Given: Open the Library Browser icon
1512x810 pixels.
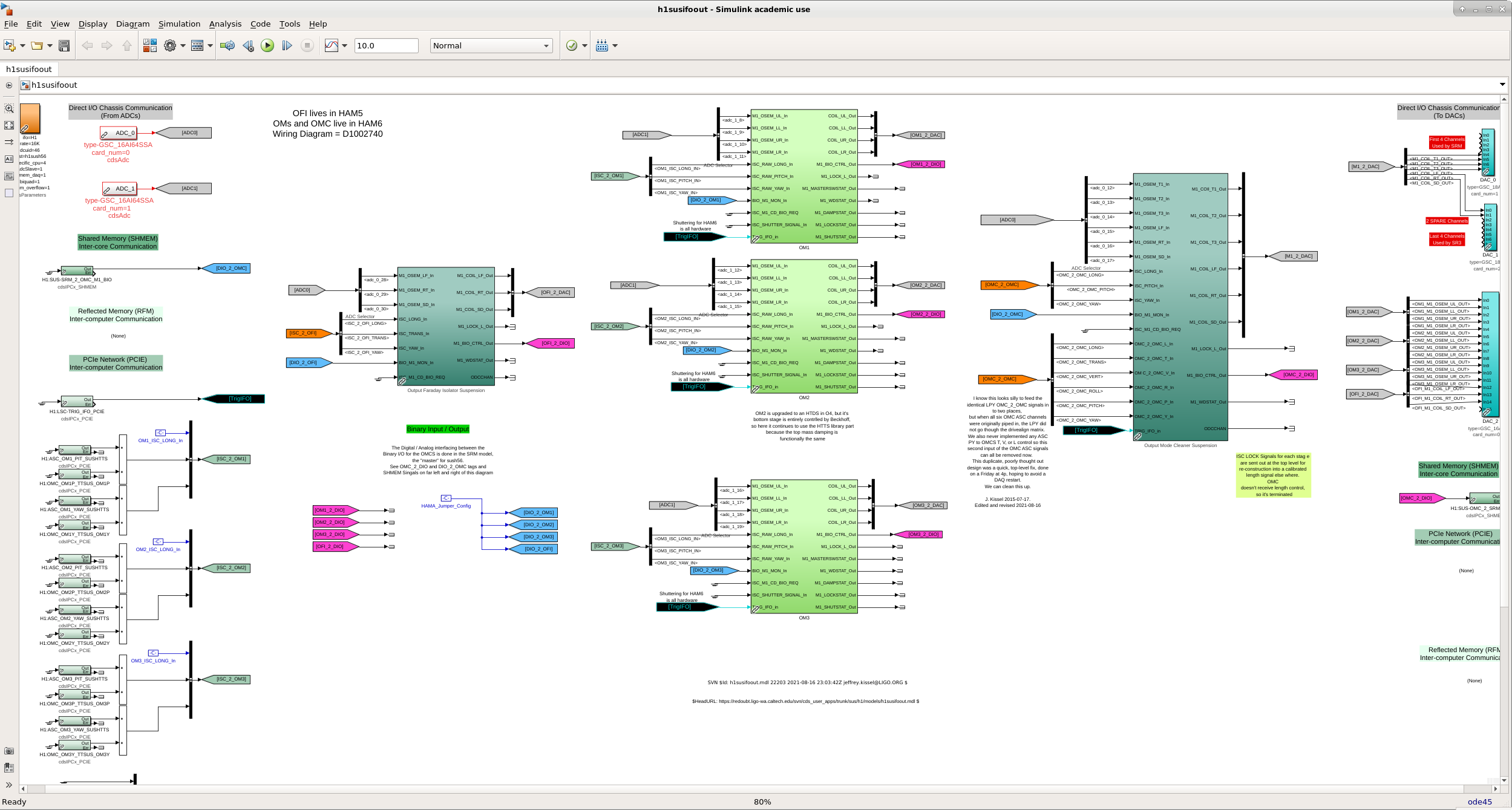Looking at the screenshot, I should [x=149, y=45].
